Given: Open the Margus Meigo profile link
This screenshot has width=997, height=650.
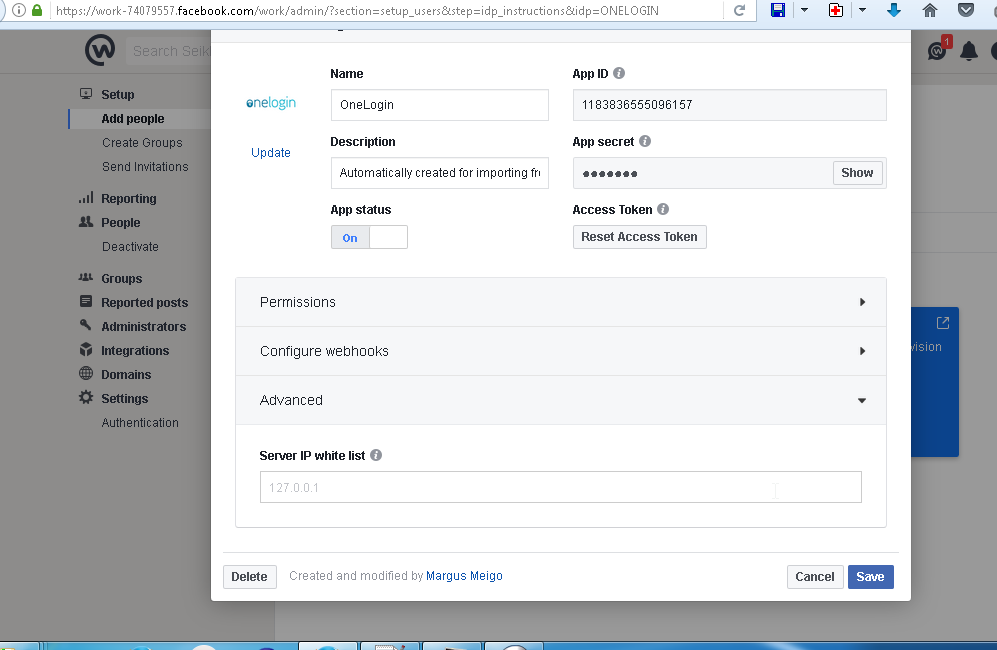Looking at the screenshot, I should point(464,576).
